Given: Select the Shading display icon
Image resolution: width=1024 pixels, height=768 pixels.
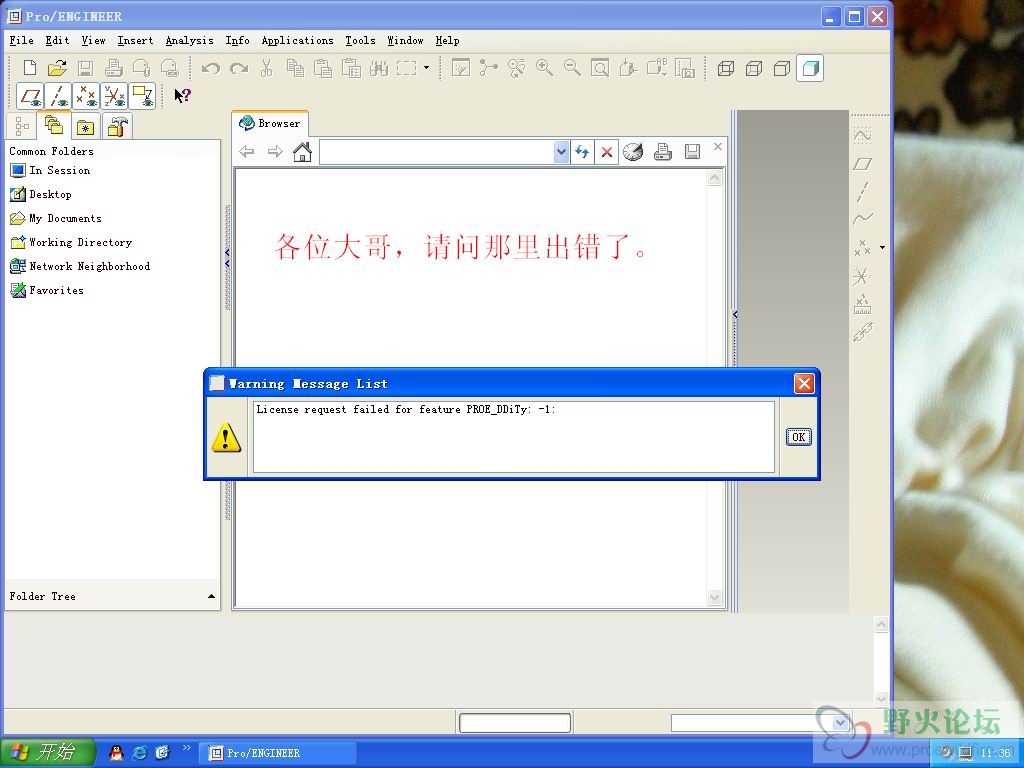Looking at the screenshot, I should 810,68.
